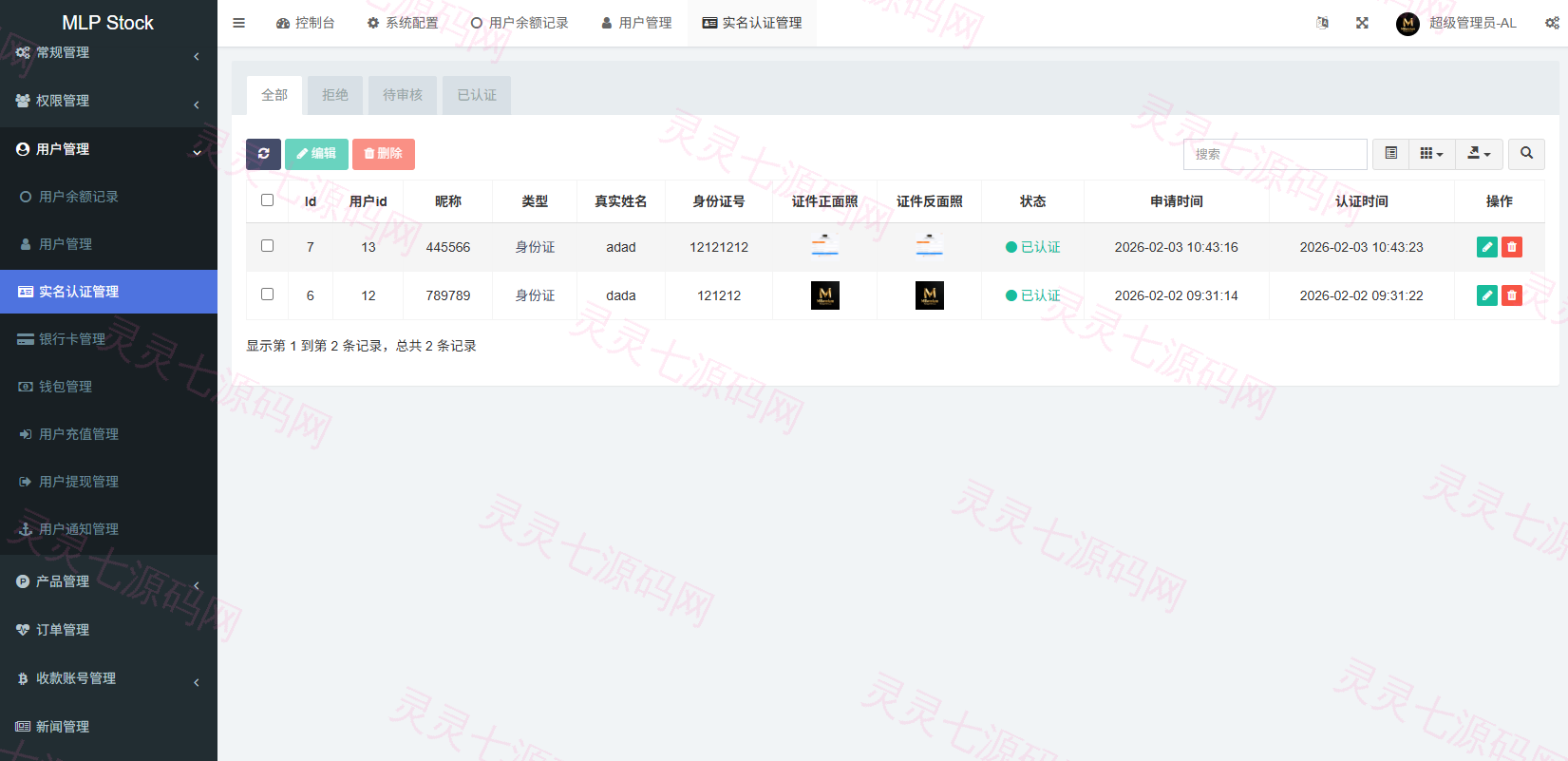
Task: Click the admin avatar image
Action: tap(1407, 24)
